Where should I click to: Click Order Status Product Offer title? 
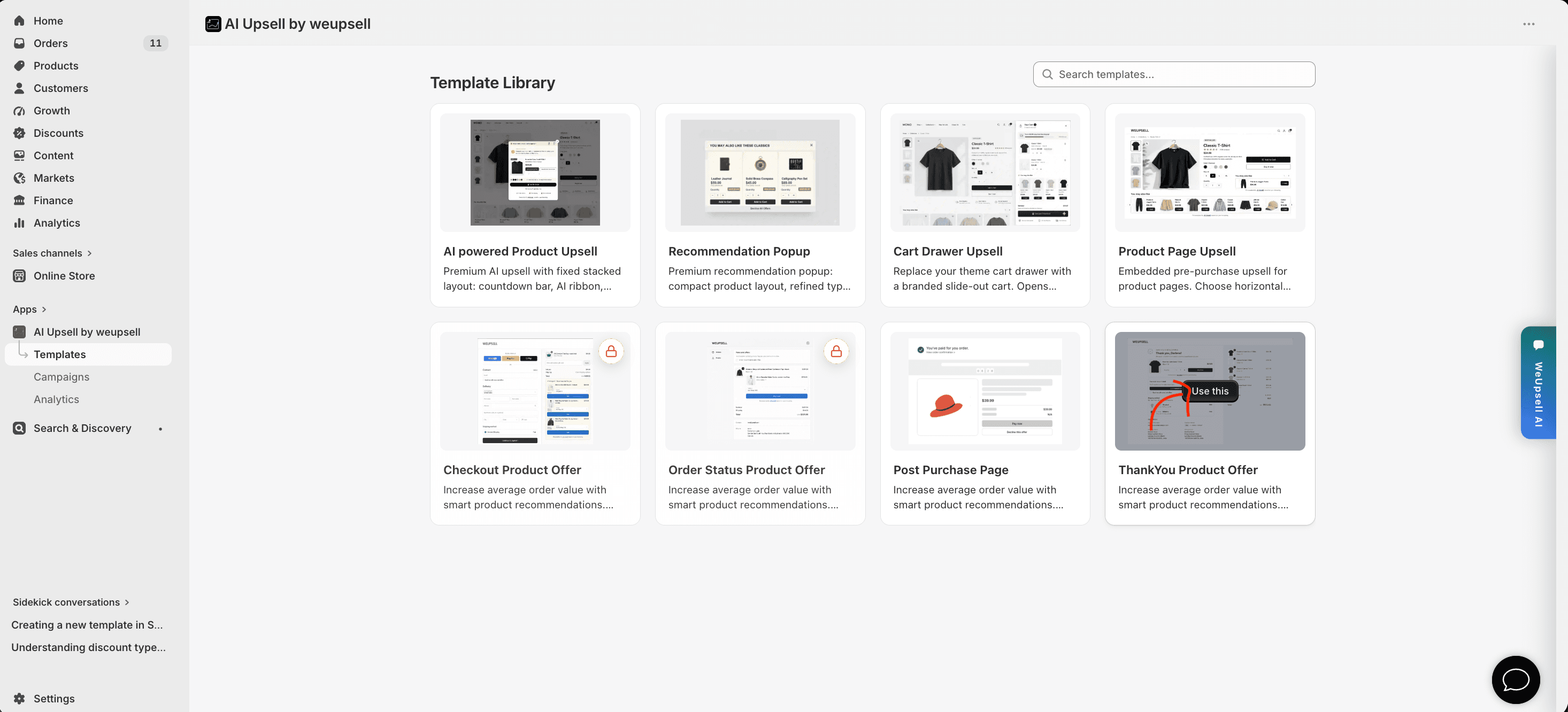(746, 470)
